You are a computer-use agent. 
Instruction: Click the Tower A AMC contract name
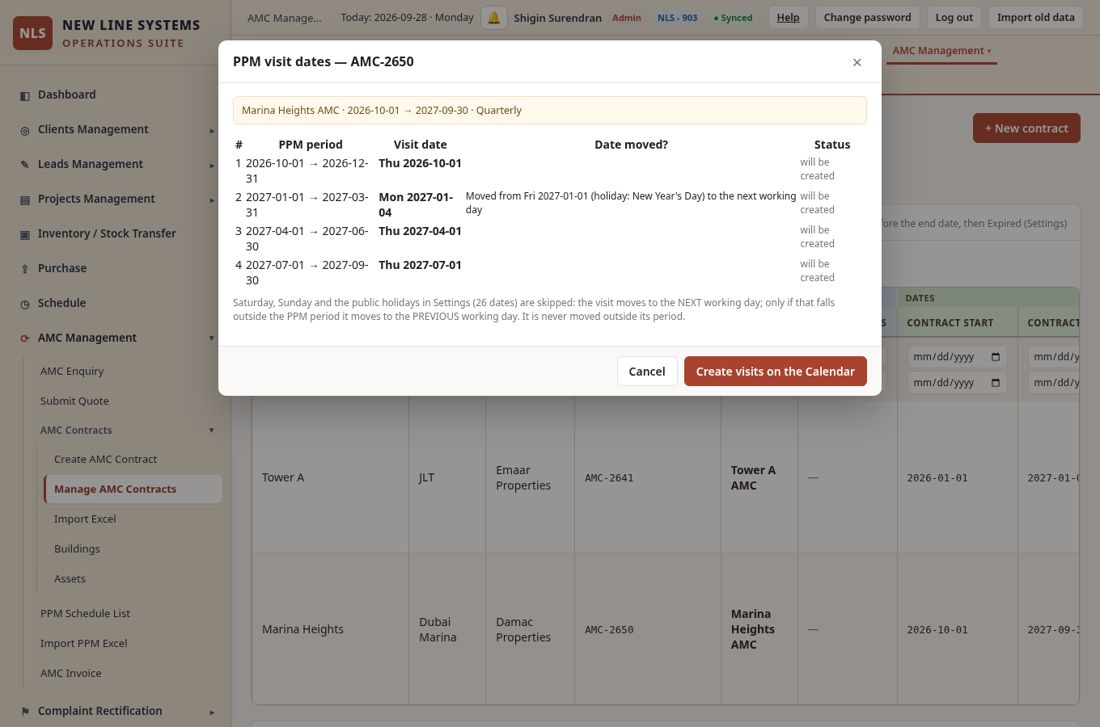click(753, 478)
